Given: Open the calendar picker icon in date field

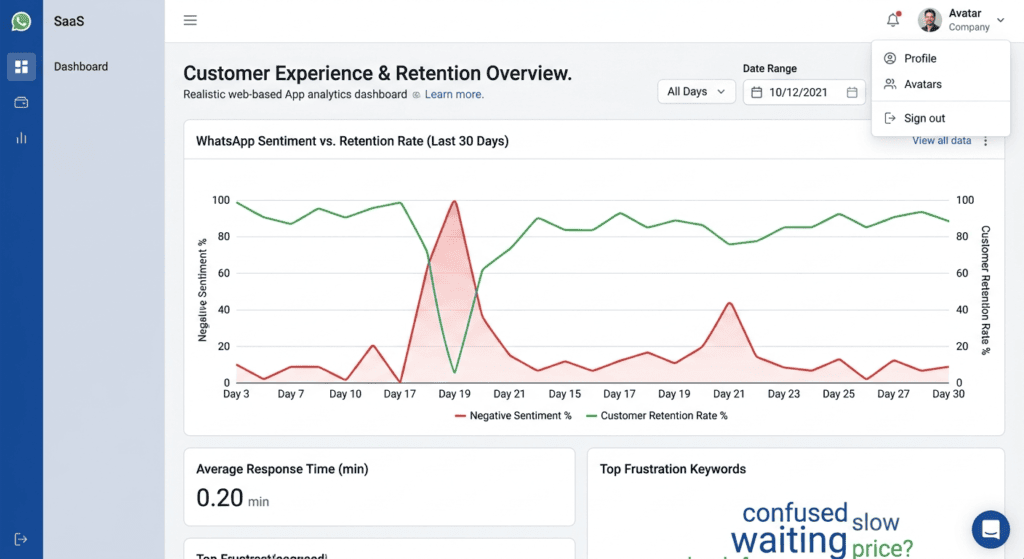Looking at the screenshot, I should pyautogui.click(x=852, y=93).
